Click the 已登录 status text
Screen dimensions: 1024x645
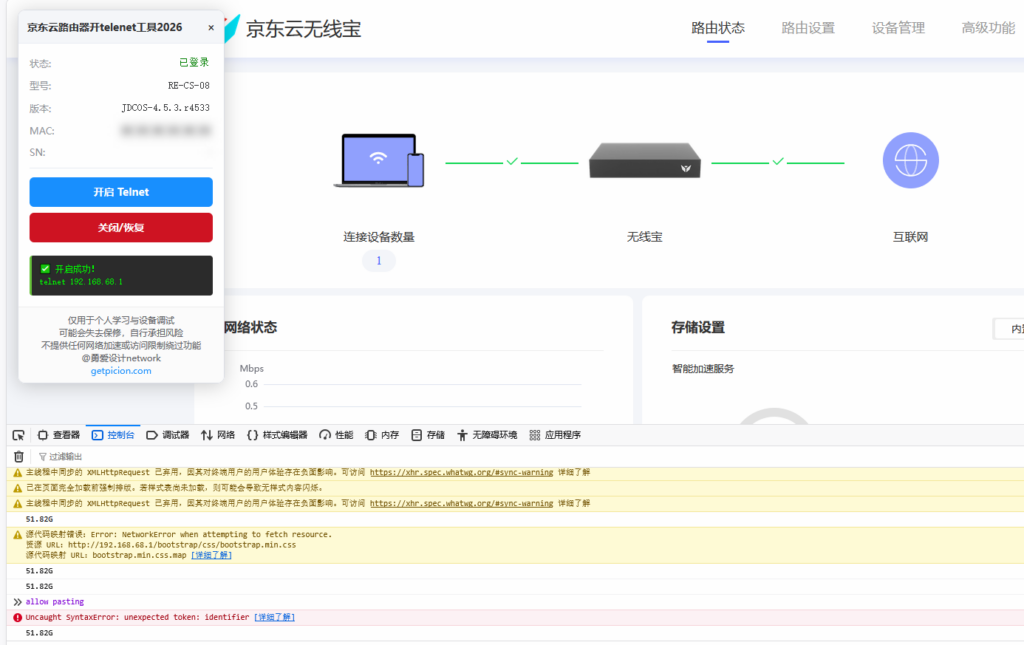click(194, 62)
